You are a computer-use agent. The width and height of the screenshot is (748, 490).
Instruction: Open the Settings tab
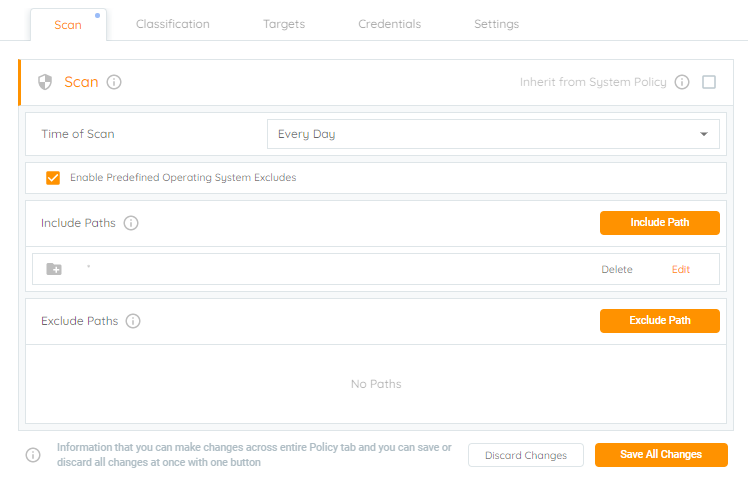[496, 24]
